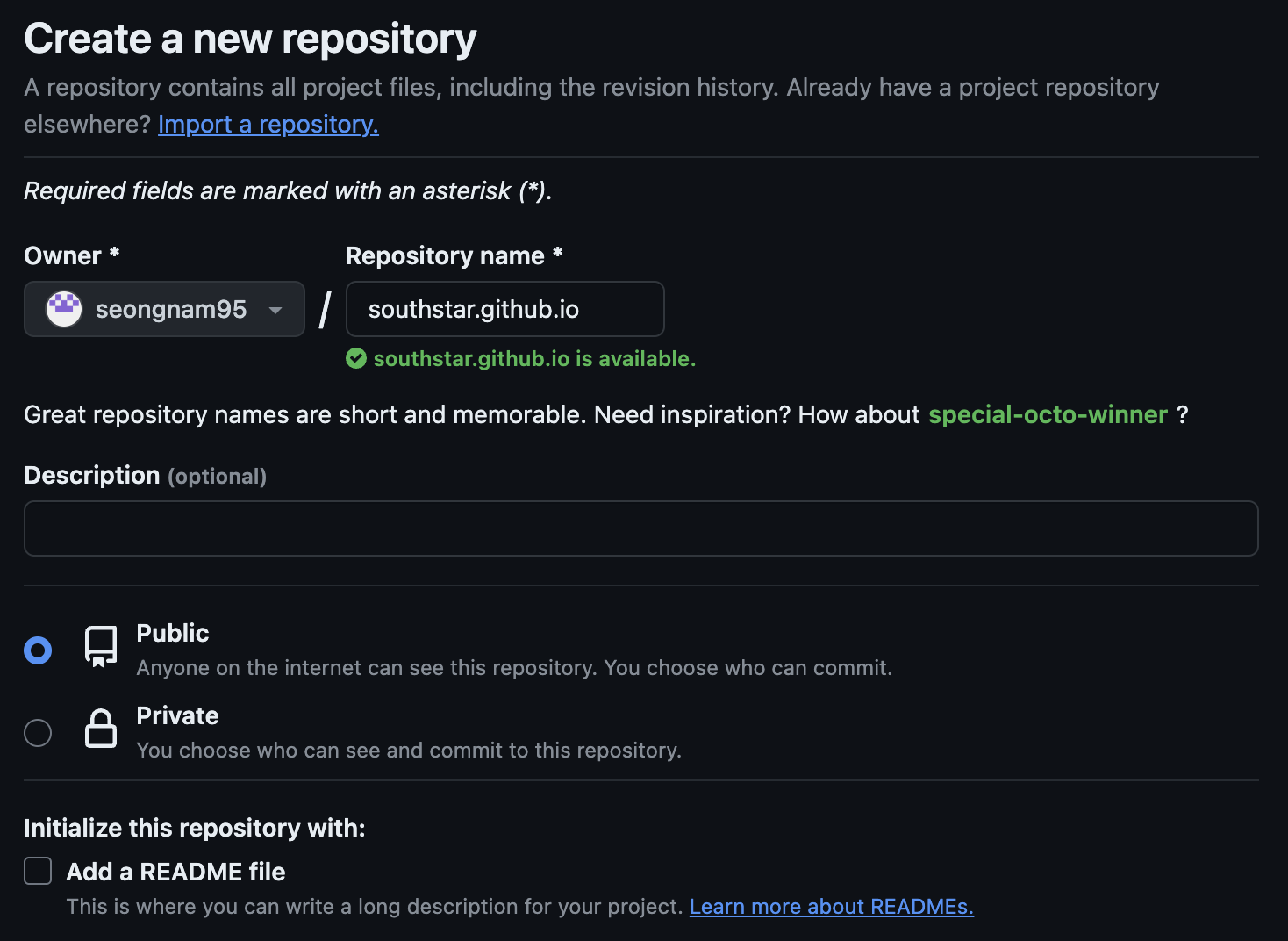Click the 'Owner *' field label
Image resolution: width=1288 pixels, height=941 pixels.
tap(72, 255)
